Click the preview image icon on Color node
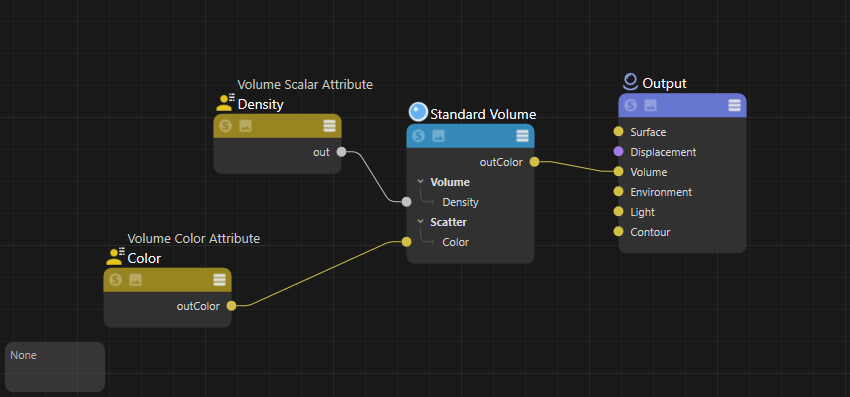Screen dimensions: 850x397 136,280
